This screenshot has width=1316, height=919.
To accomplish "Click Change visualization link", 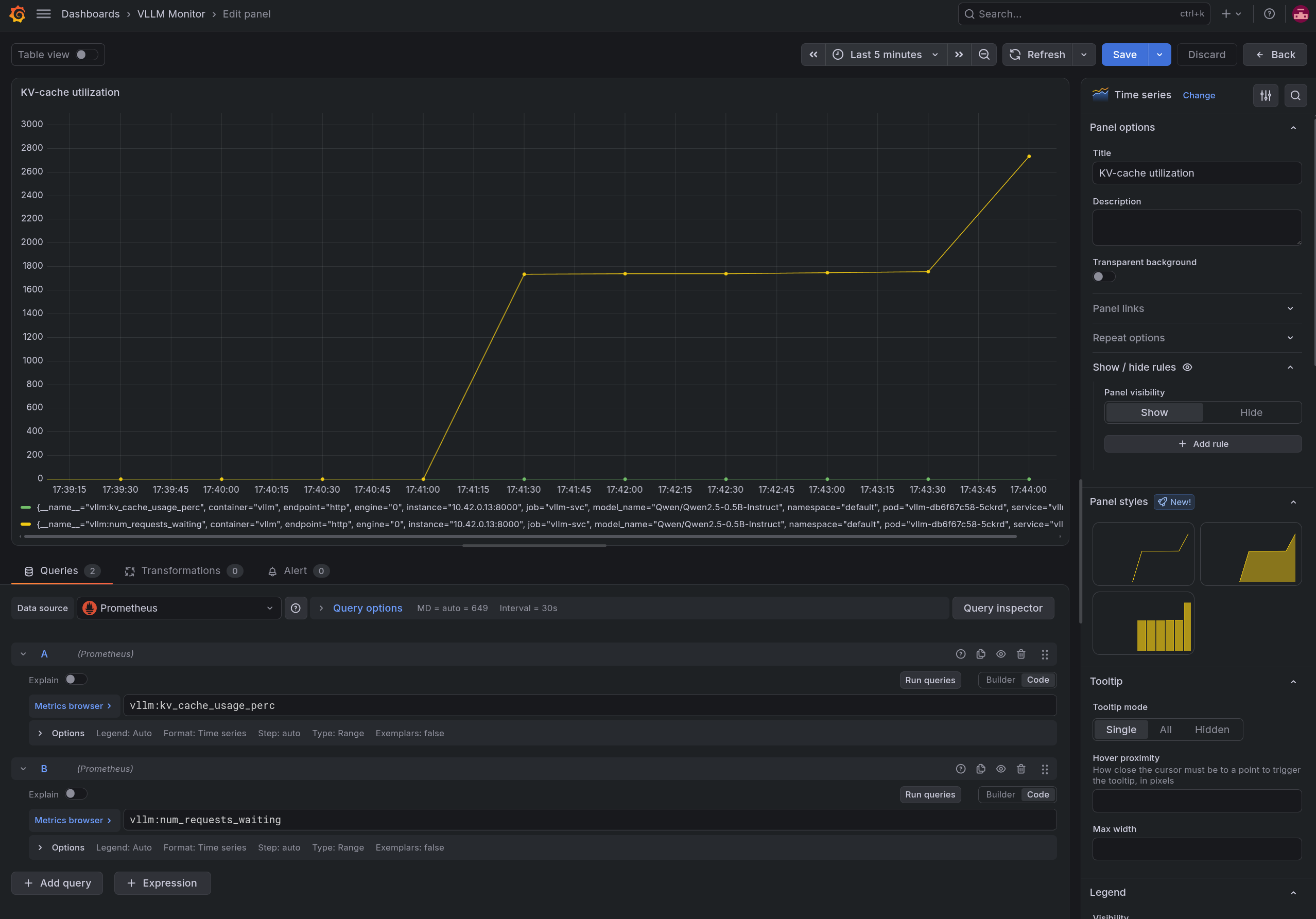I will coord(1199,95).
